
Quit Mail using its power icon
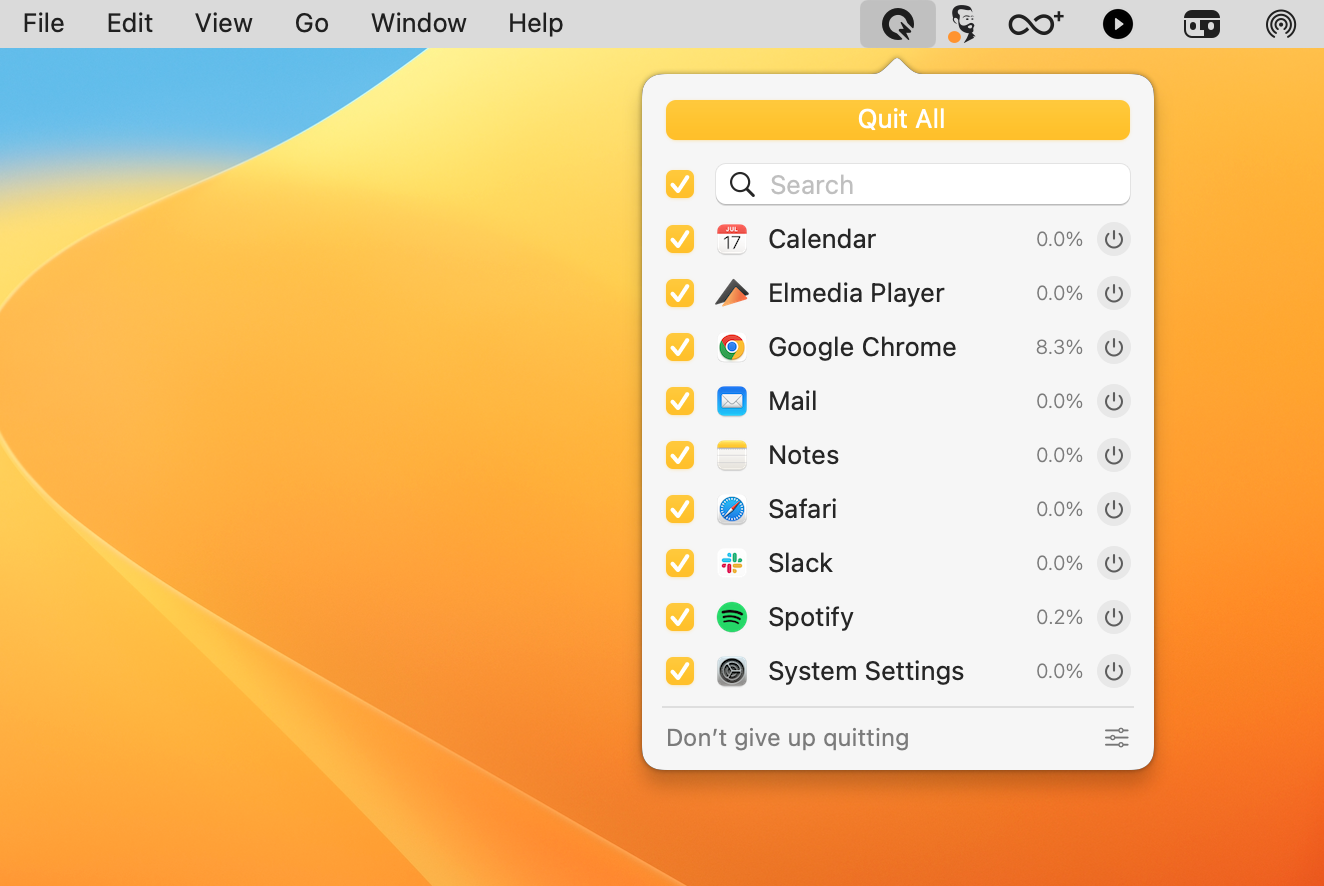tap(1114, 401)
